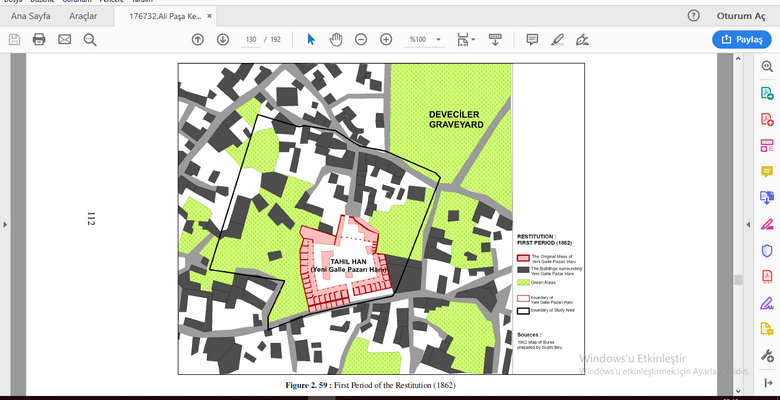The height and width of the screenshot is (400, 780).
Task: Click Oturum Aç sign-in link
Action: 740,15
